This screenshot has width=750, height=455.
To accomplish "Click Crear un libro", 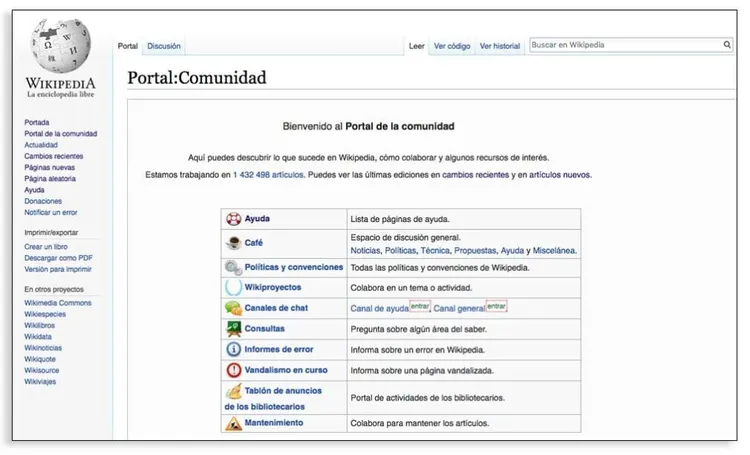I will (x=46, y=247).
